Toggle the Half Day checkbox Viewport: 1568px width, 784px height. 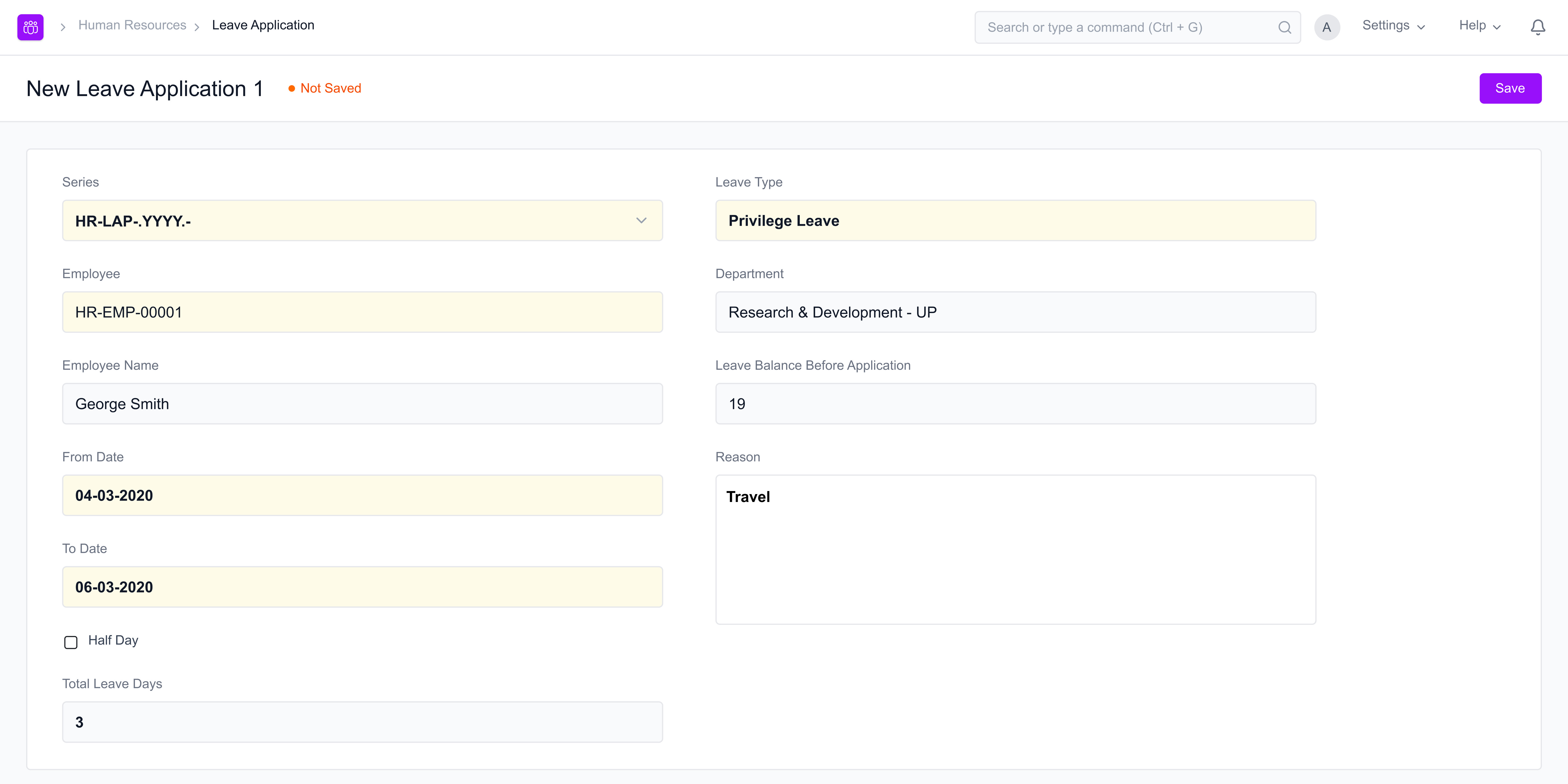pyautogui.click(x=71, y=642)
